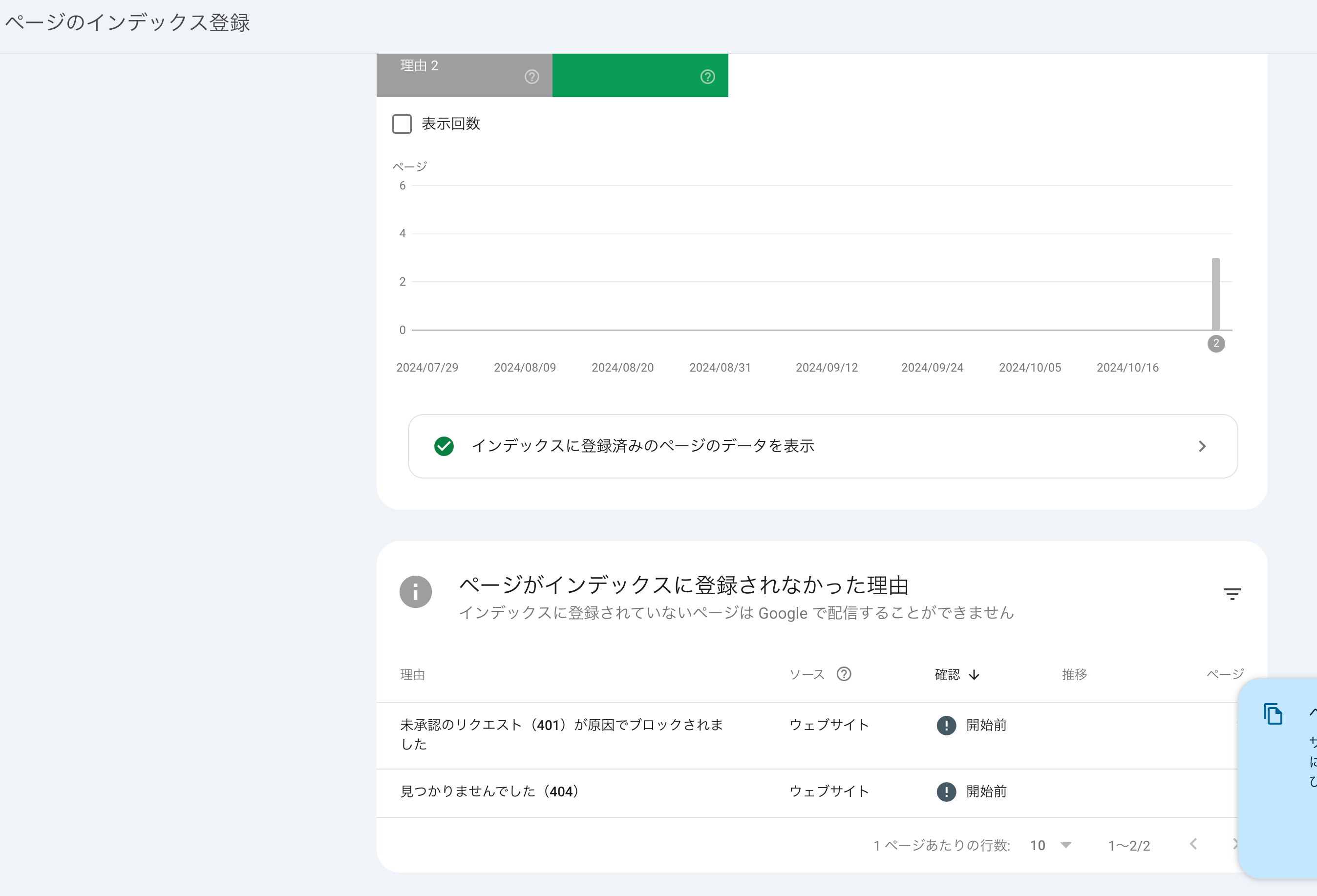Click annotation marker 2 on chart timeline
Viewport: 1317px width, 896px height.
pos(1216,344)
